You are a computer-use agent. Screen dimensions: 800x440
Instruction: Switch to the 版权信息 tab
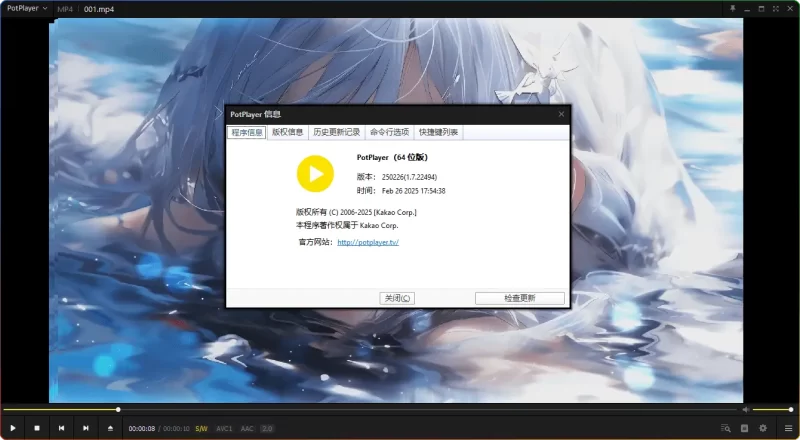(x=288, y=132)
